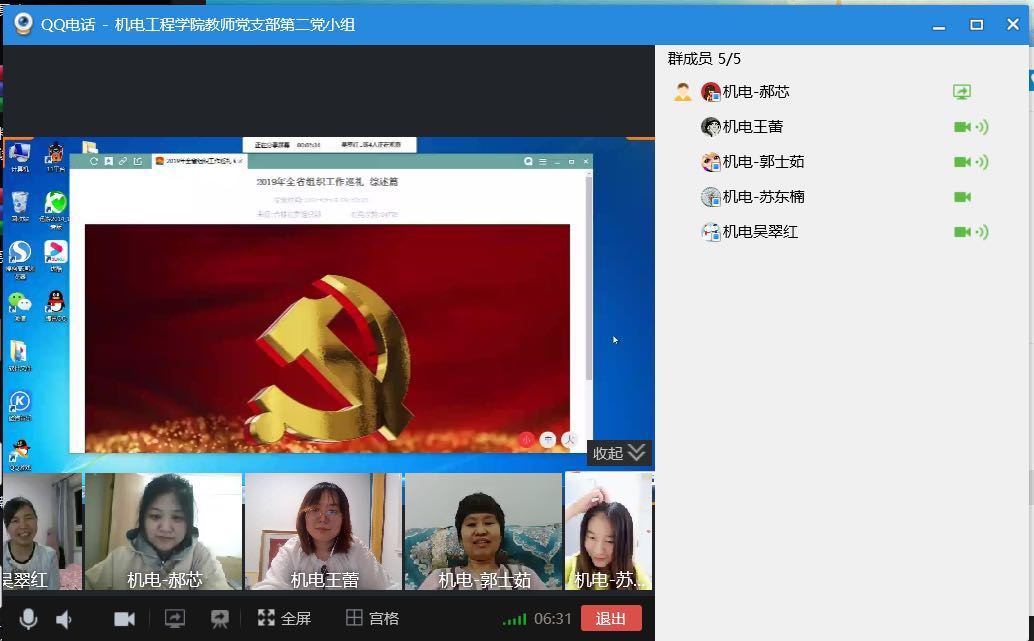Click the green signal strength indicator

coord(514,620)
